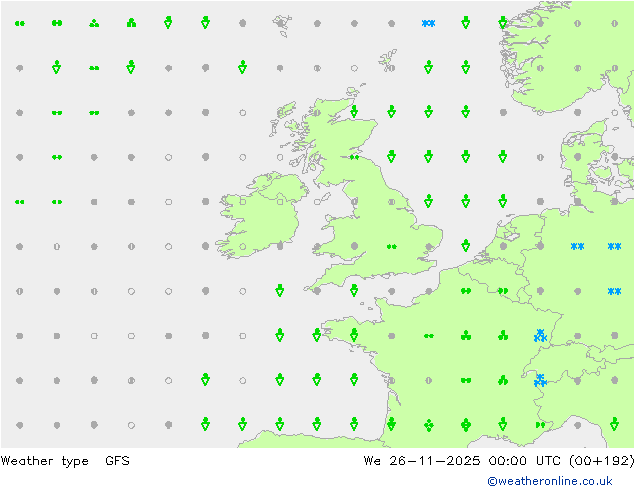This screenshot has height=490, width=634.
Task: Select the green rain symbol over central England
Action: pos(391,247)
